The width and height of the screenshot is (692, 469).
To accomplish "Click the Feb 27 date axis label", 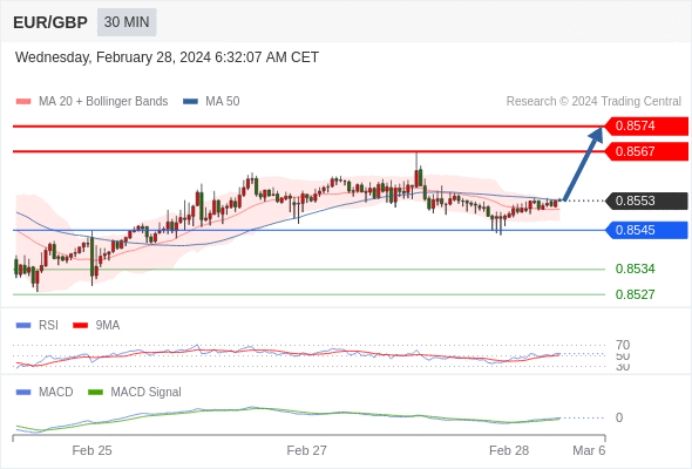I will [x=307, y=450].
